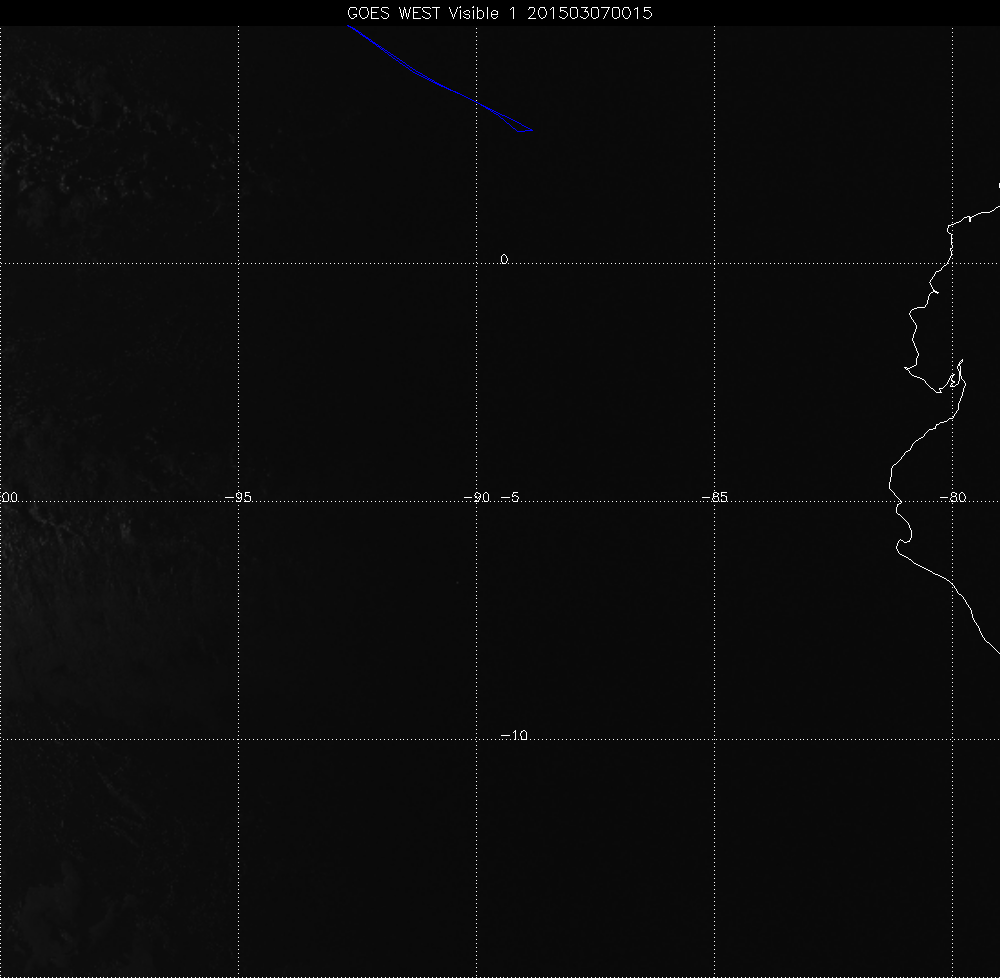Screen dimensions: 1000x978
Task: Click the -10 latitude and -95 longitude intersection
Action: (238, 739)
